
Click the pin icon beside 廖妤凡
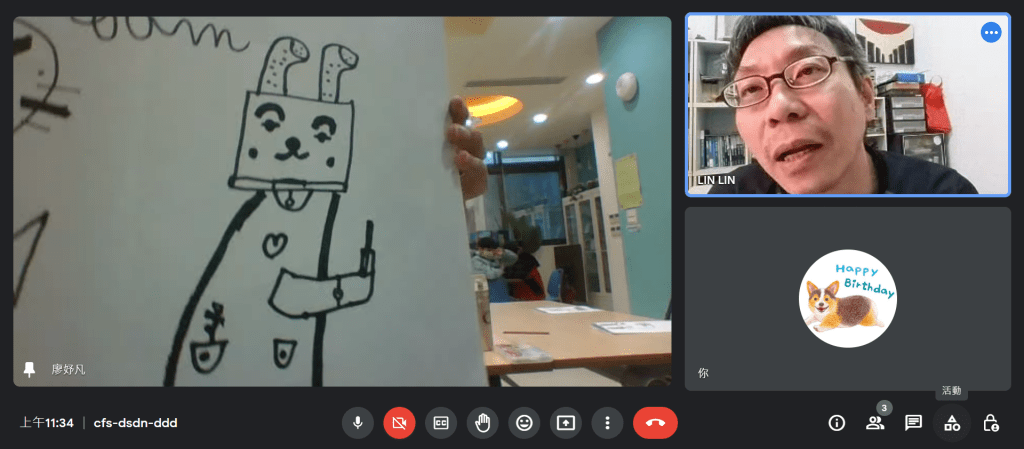click(30, 370)
